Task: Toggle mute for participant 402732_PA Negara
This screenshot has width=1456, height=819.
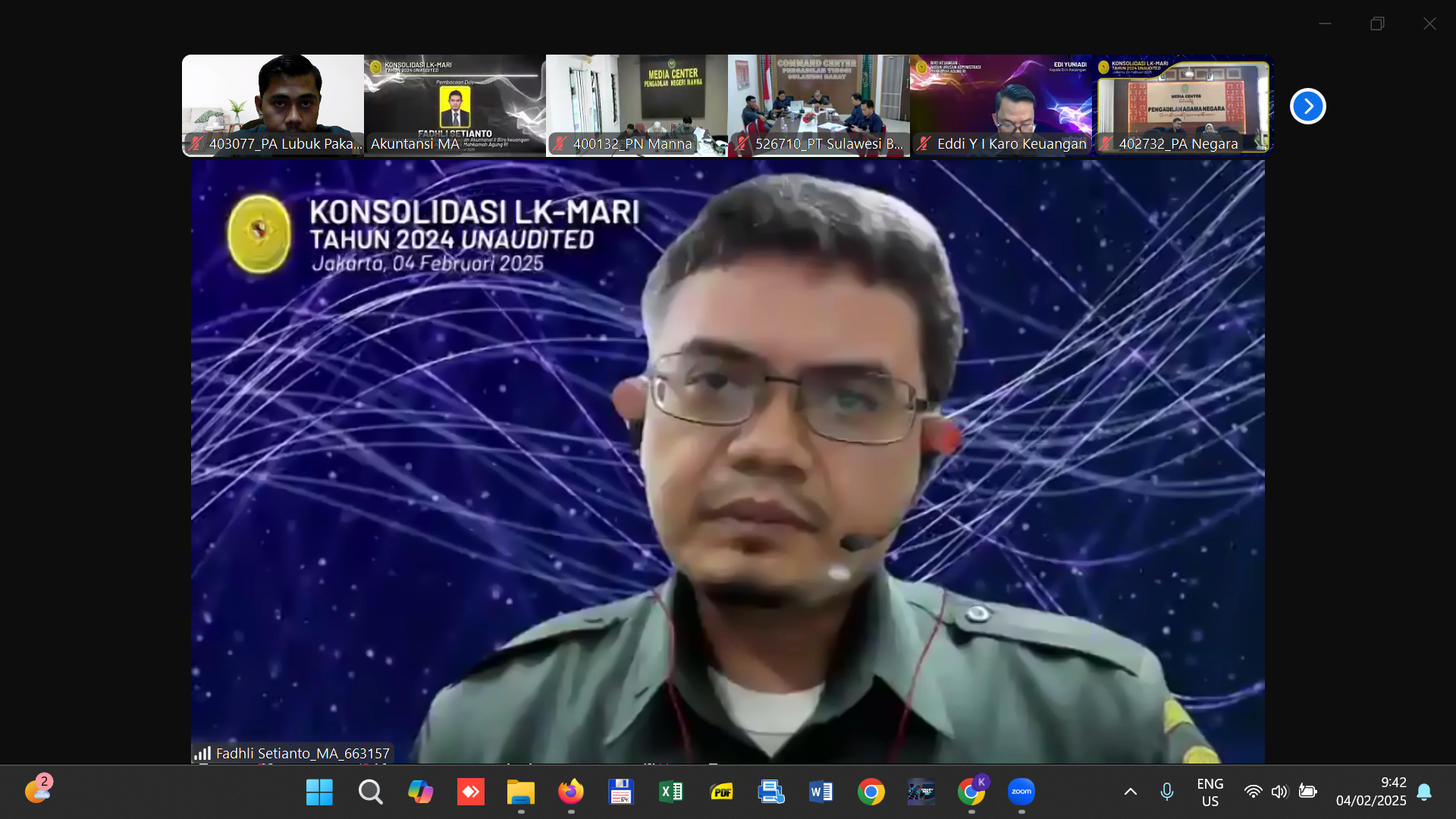Action: 1104,143
